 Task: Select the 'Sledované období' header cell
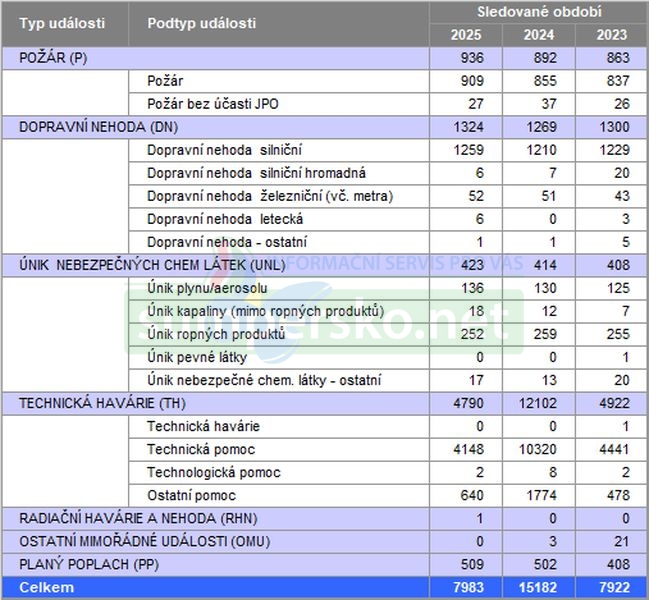coord(538,12)
